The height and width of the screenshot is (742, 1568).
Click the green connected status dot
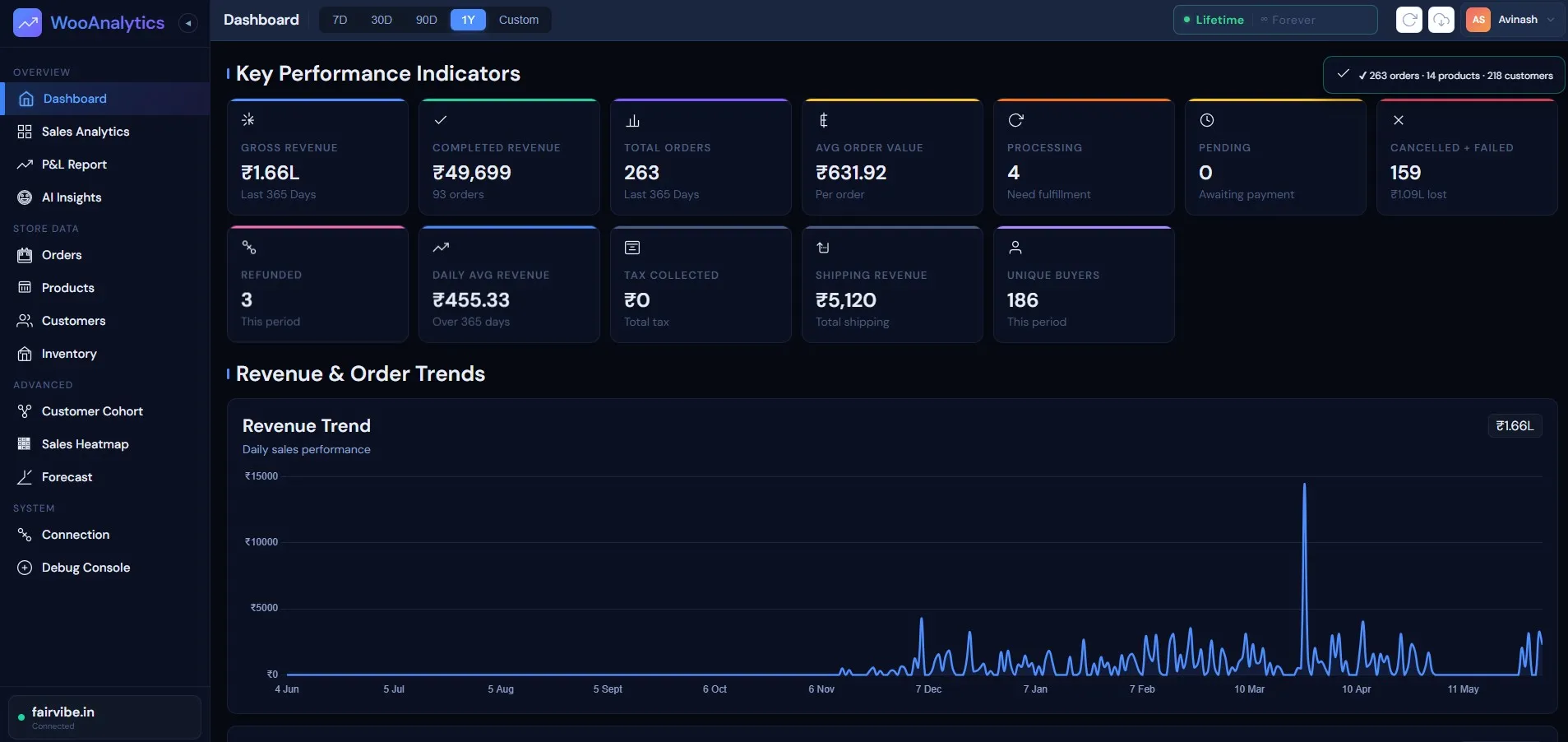pos(21,717)
